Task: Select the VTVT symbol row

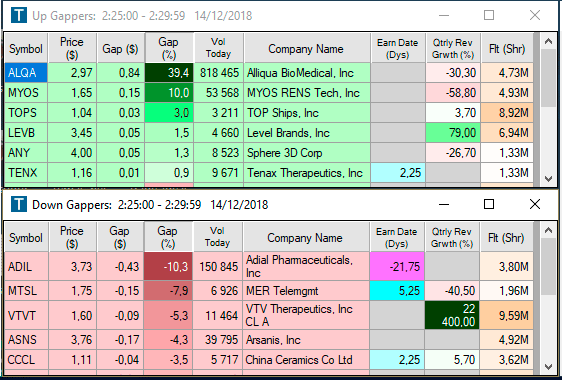Action: (x=26, y=315)
